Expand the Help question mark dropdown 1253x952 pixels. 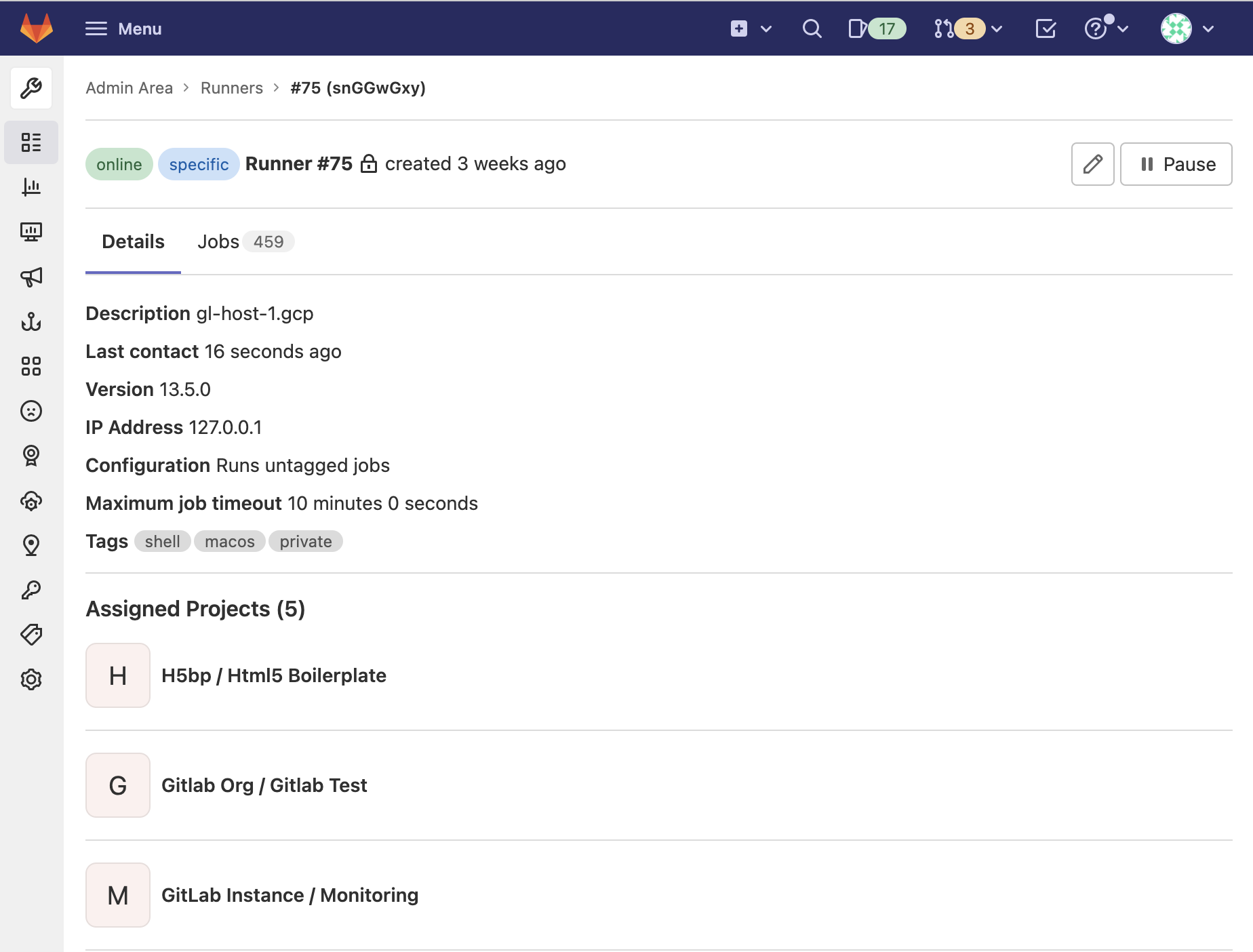pos(1106,28)
